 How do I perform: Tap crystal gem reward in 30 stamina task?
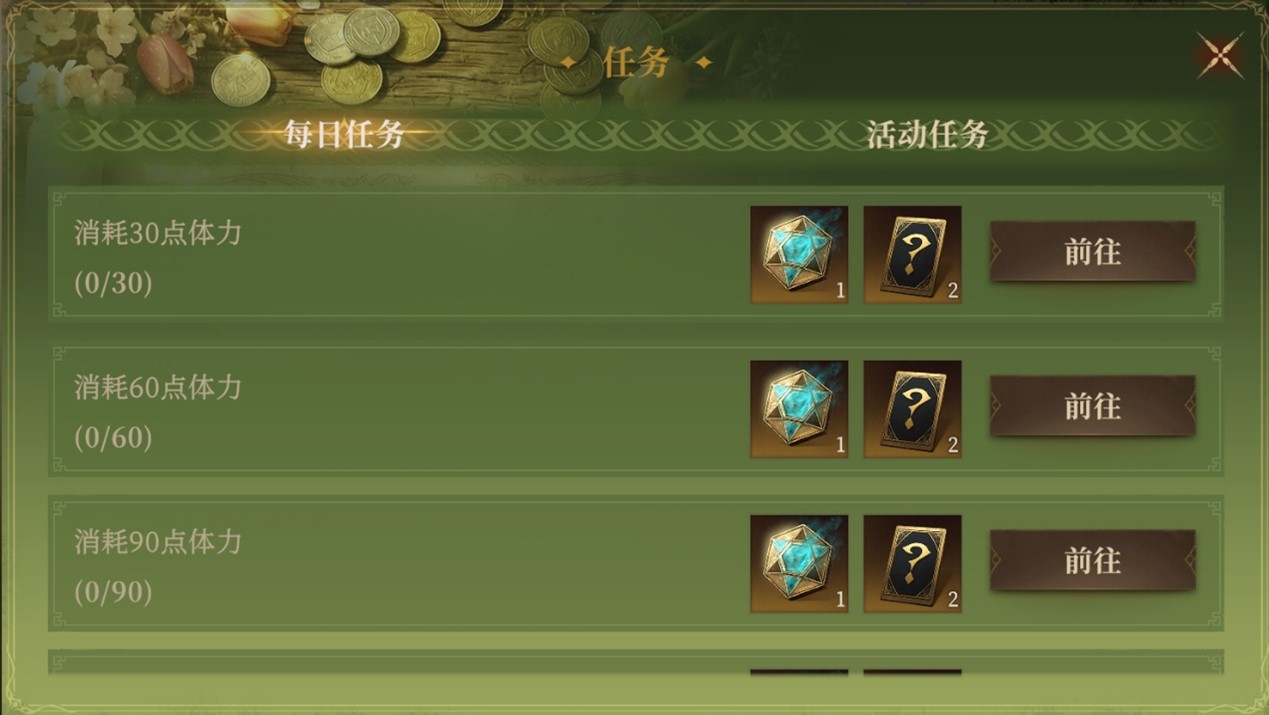(799, 254)
